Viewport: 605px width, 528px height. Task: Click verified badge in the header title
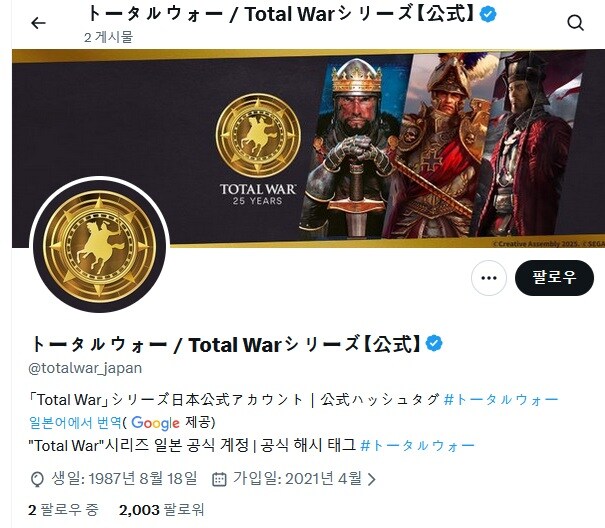click(x=488, y=14)
